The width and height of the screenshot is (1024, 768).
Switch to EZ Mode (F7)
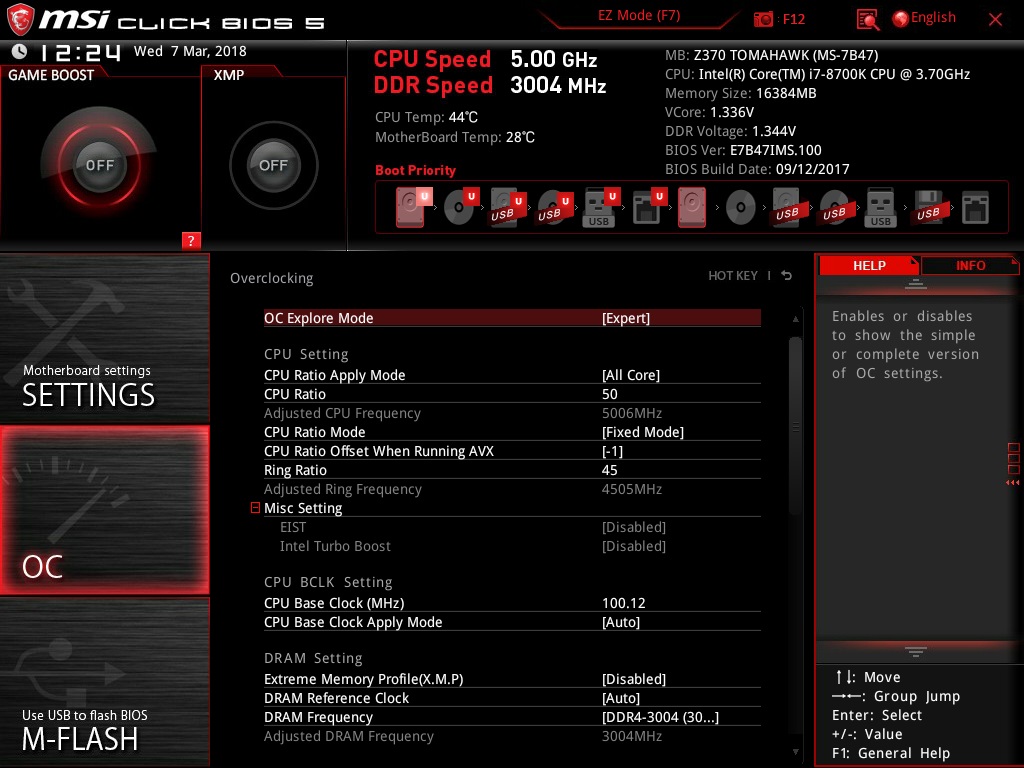[x=639, y=16]
